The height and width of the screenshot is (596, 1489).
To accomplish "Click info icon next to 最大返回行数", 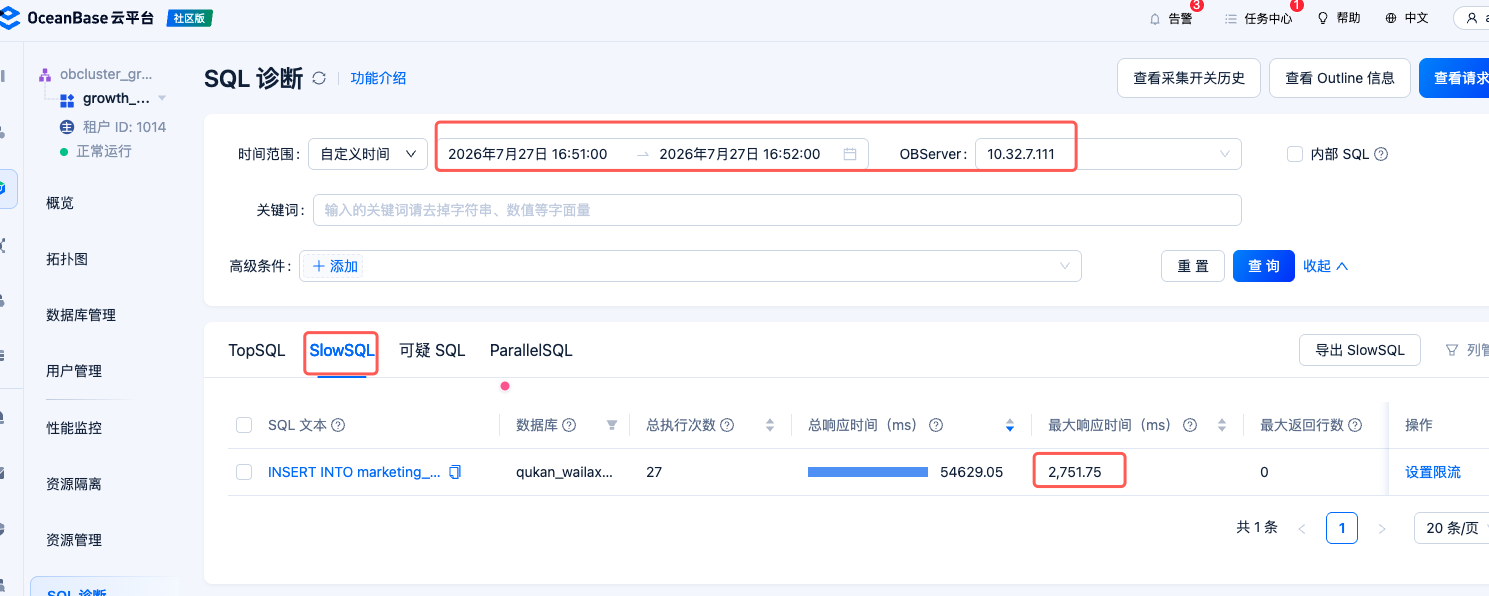I will pos(1355,425).
